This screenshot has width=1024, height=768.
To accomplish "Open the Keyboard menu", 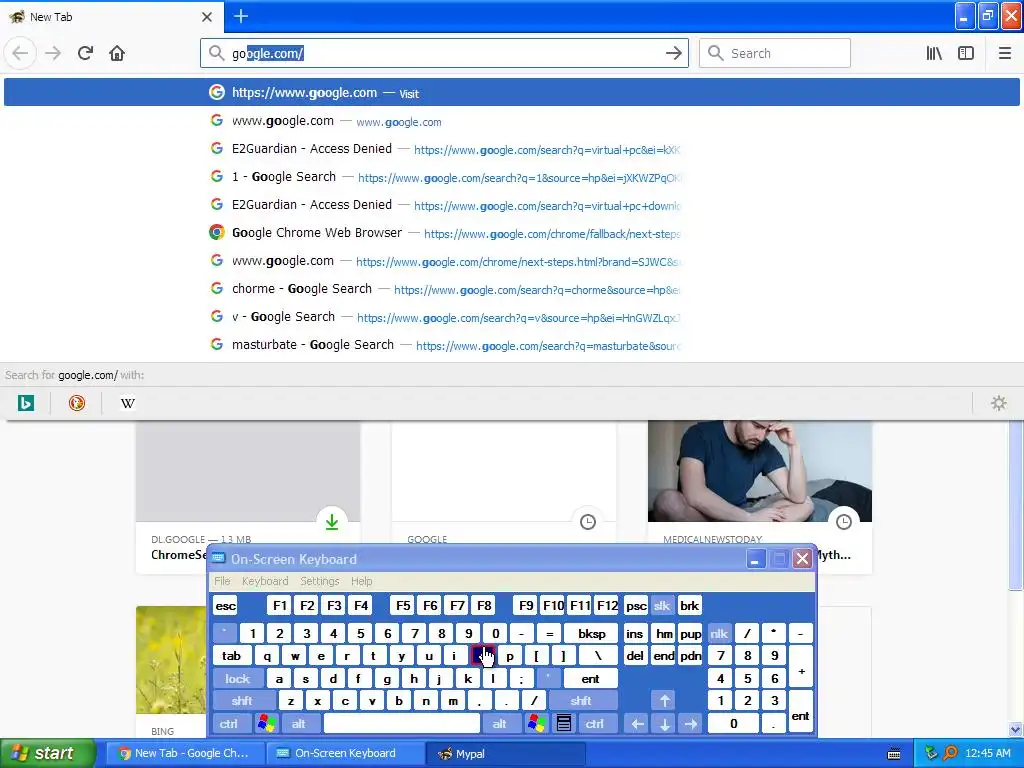I will (264, 581).
